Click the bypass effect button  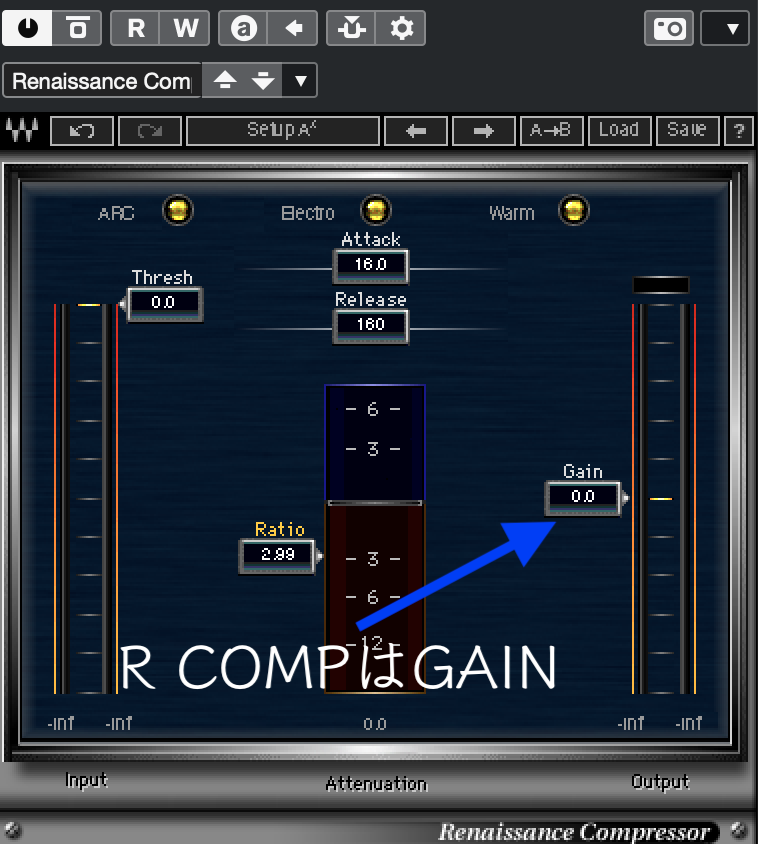[78, 27]
